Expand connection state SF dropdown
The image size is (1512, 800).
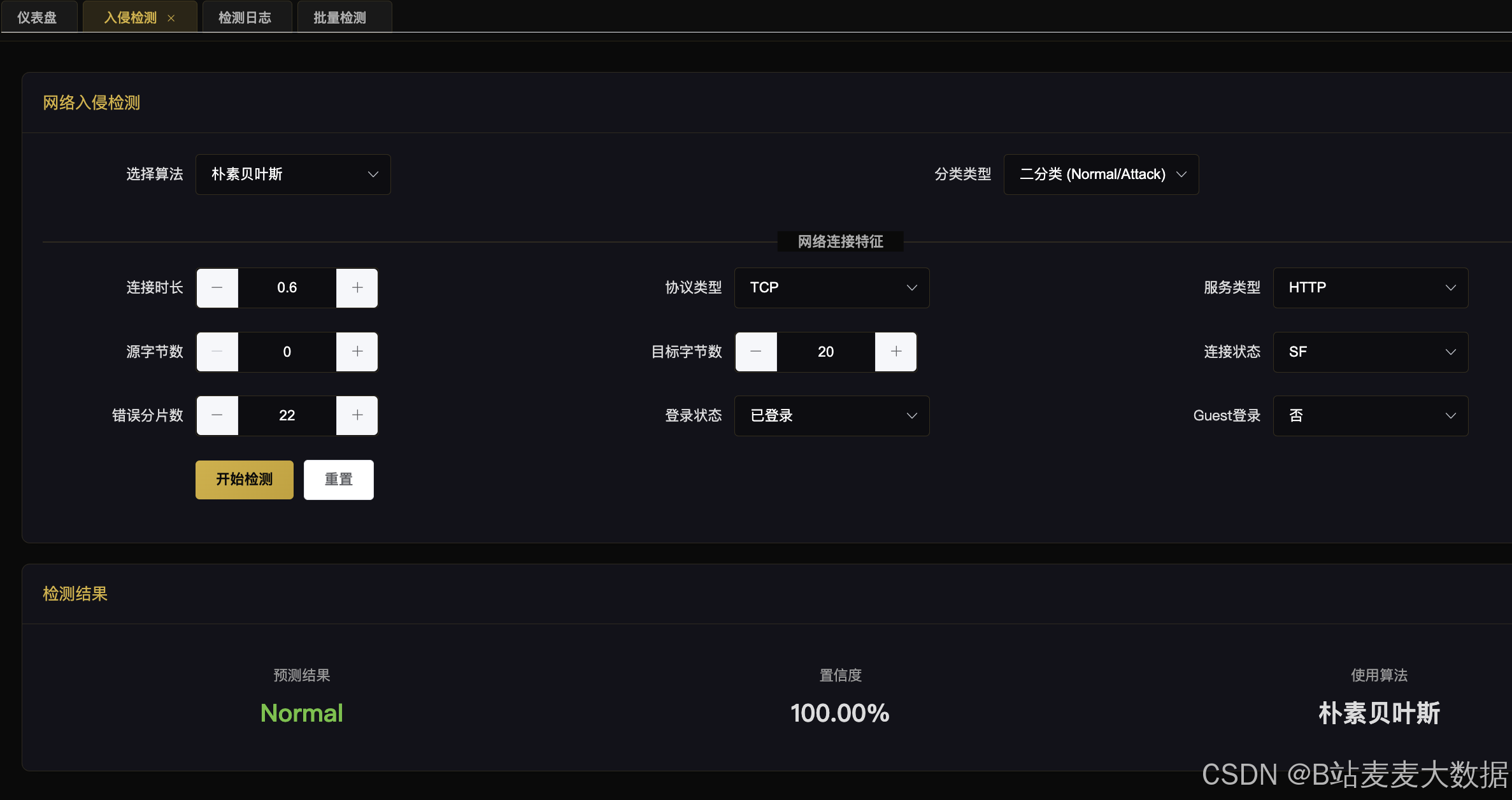click(1371, 352)
